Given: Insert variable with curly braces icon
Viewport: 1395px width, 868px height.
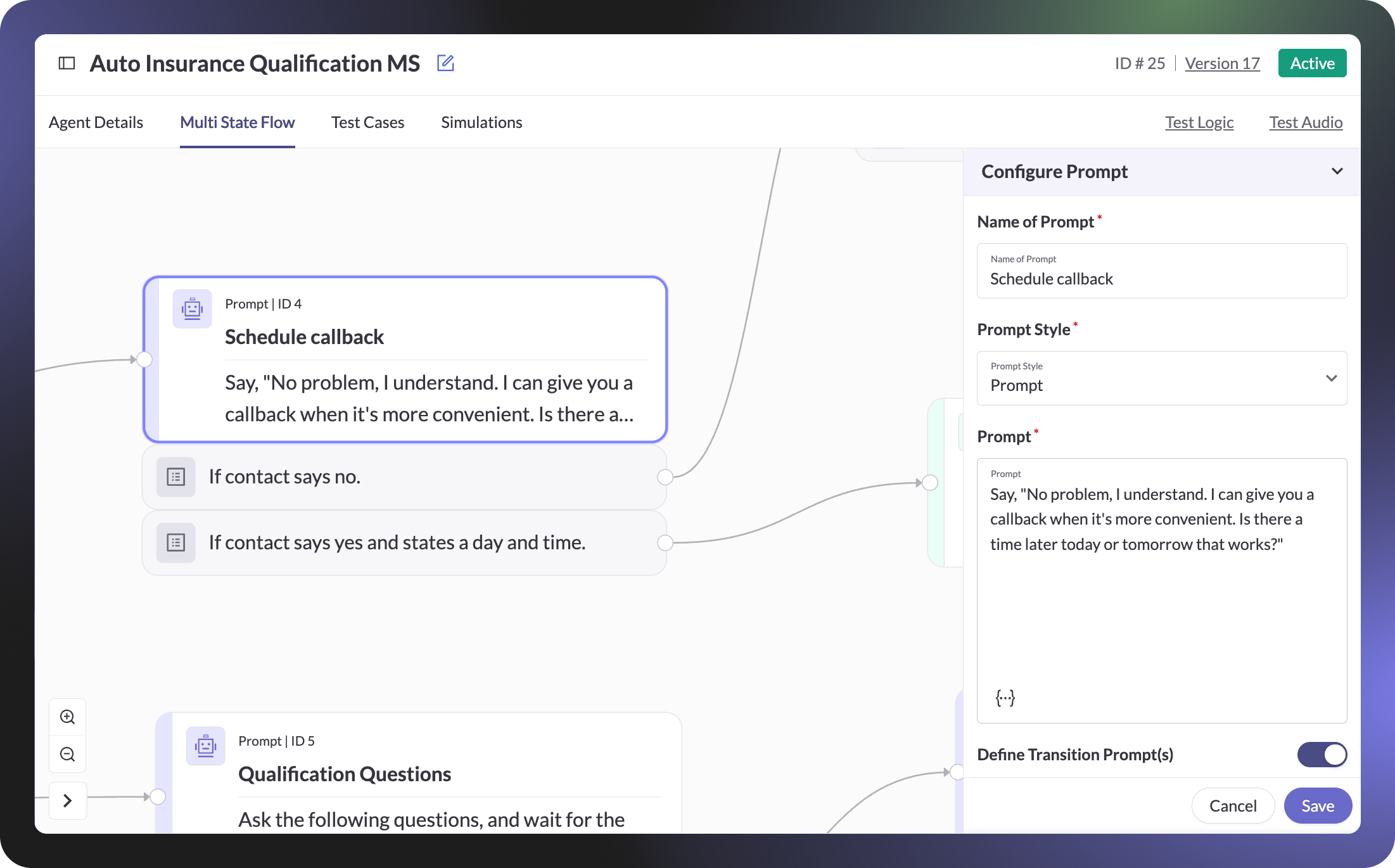Looking at the screenshot, I should (x=1005, y=698).
